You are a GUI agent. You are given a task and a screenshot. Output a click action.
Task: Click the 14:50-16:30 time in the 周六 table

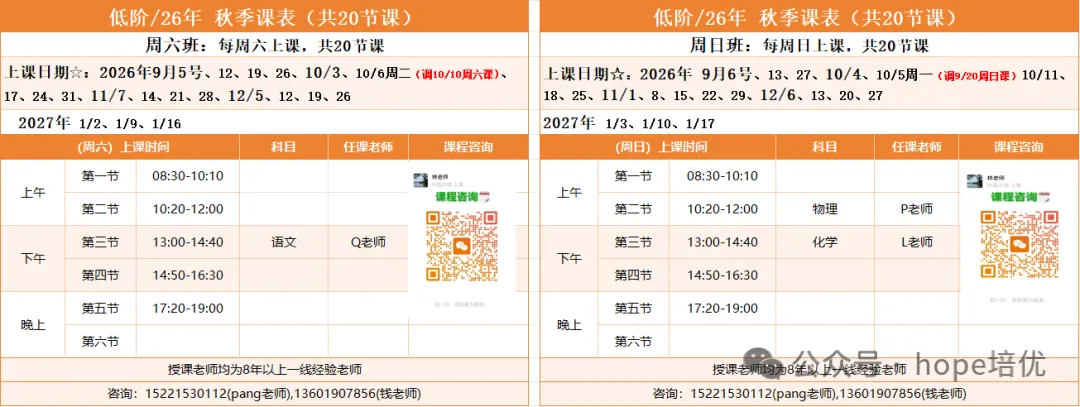[188, 275]
